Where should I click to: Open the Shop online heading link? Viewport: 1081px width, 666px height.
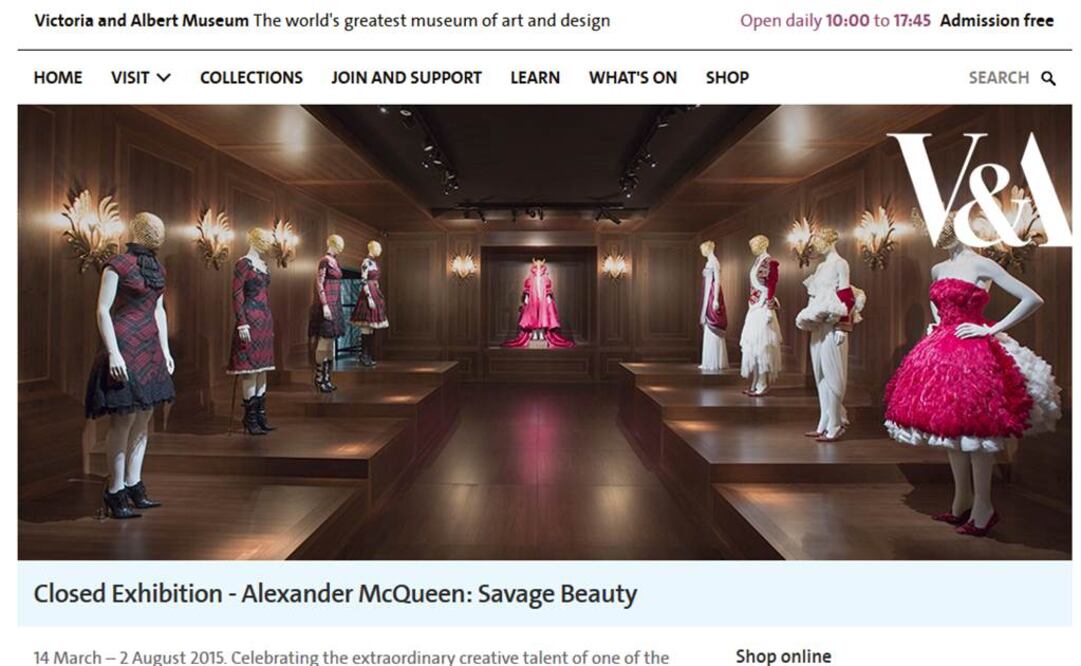click(x=783, y=656)
